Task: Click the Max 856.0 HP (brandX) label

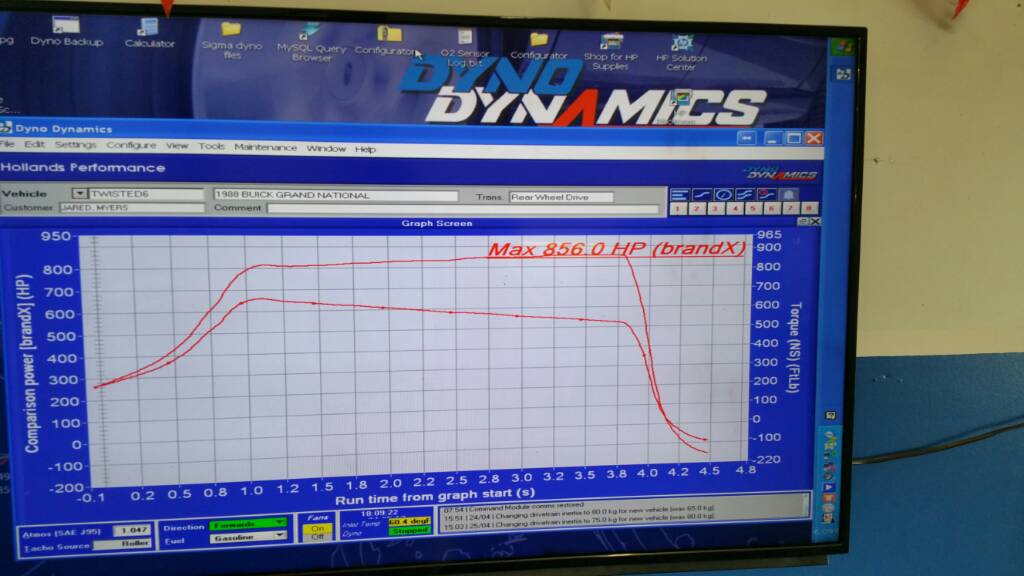Action: tap(616, 249)
